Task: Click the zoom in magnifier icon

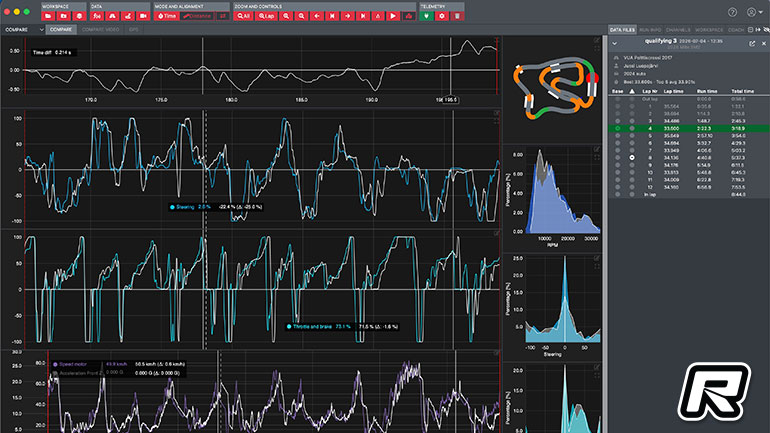Action: [x=286, y=16]
